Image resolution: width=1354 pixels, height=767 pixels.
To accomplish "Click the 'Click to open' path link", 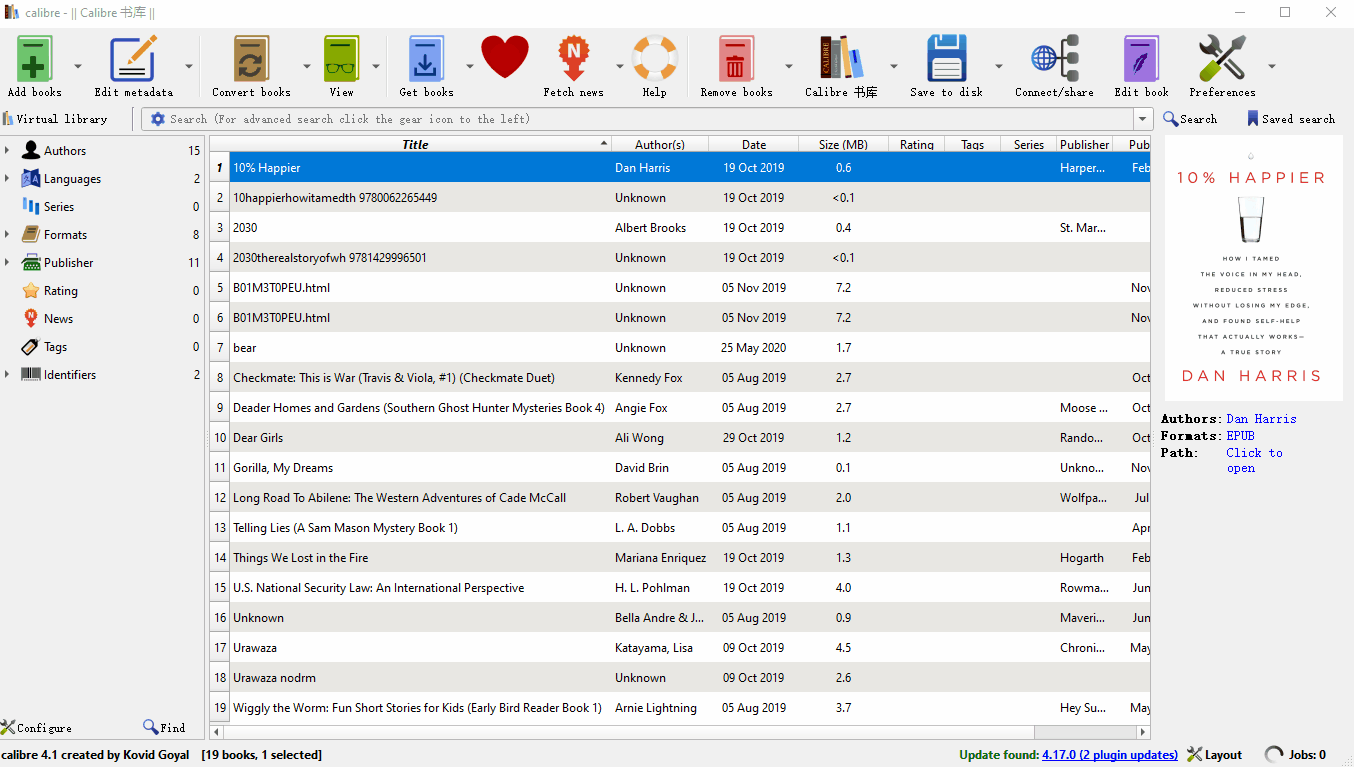I will tap(1254, 460).
